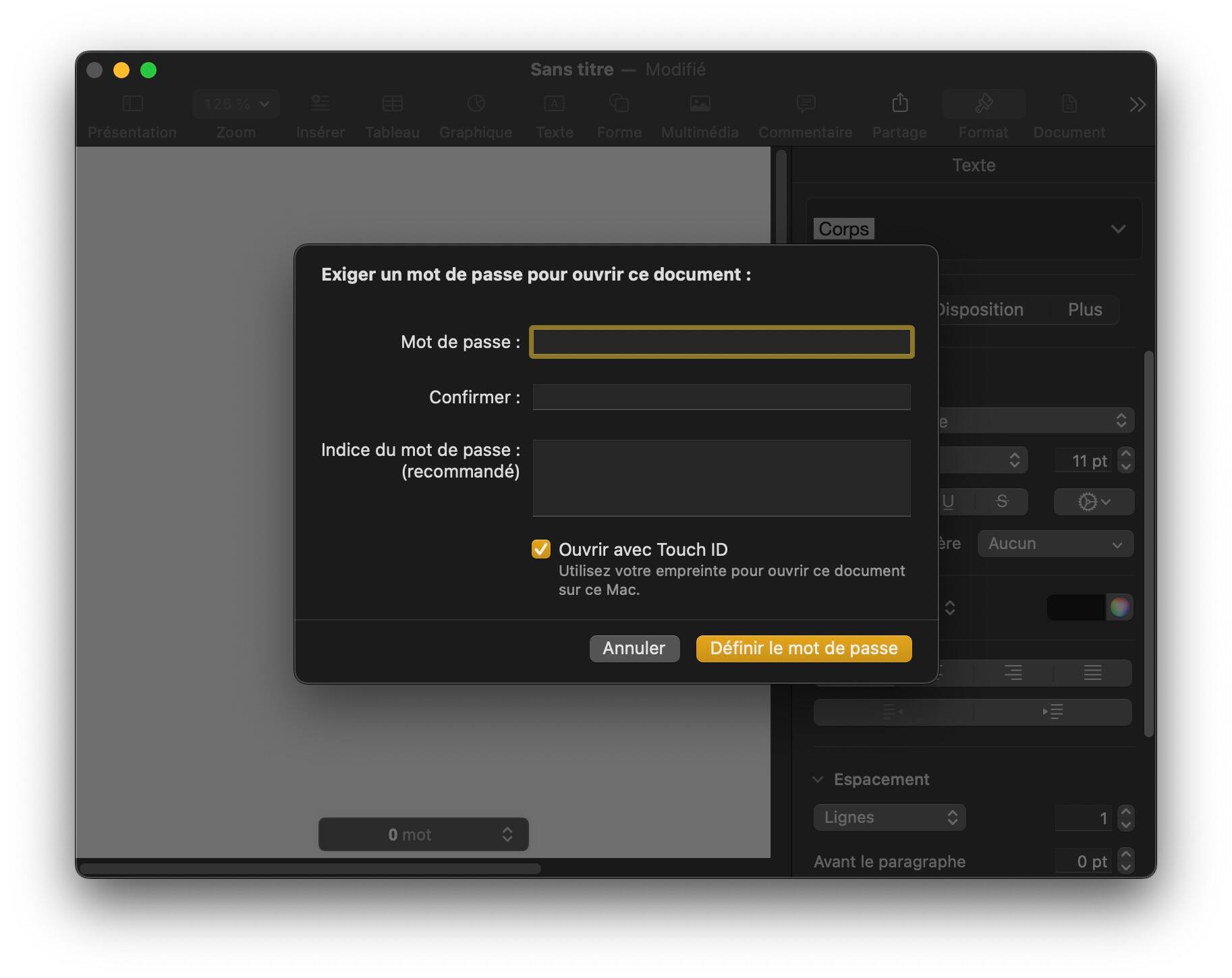Select the Texte insertion tool
The width and height of the screenshot is (1232, 978).
point(554,115)
